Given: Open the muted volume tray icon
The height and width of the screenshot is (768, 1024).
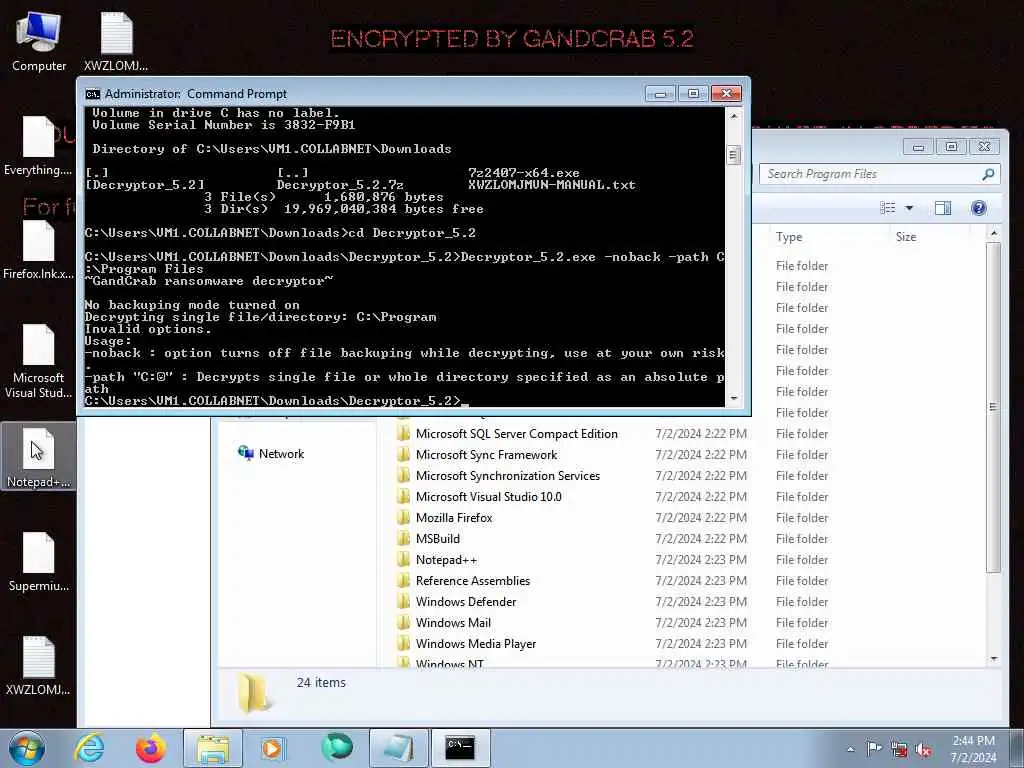Looking at the screenshot, I should (x=923, y=749).
